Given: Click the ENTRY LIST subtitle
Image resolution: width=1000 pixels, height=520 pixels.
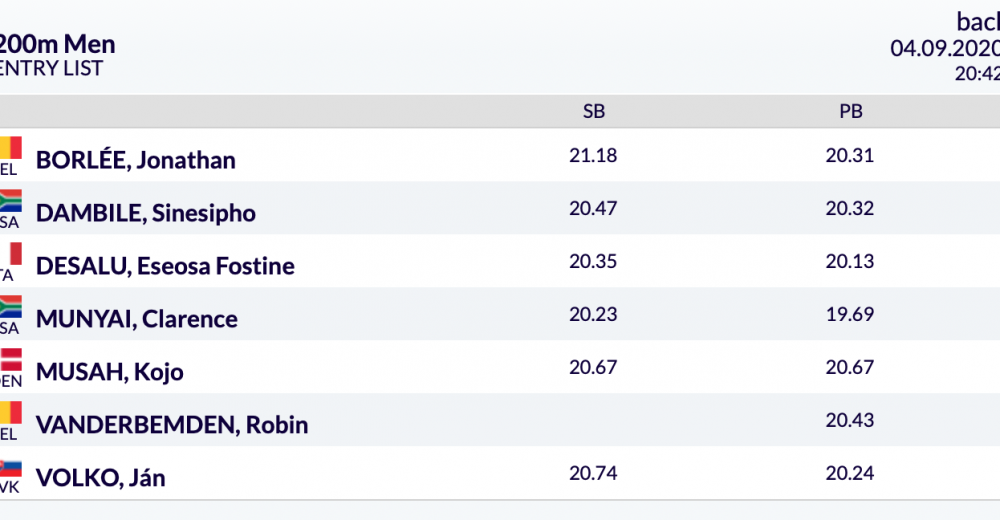Looking at the screenshot, I should [x=51, y=68].
